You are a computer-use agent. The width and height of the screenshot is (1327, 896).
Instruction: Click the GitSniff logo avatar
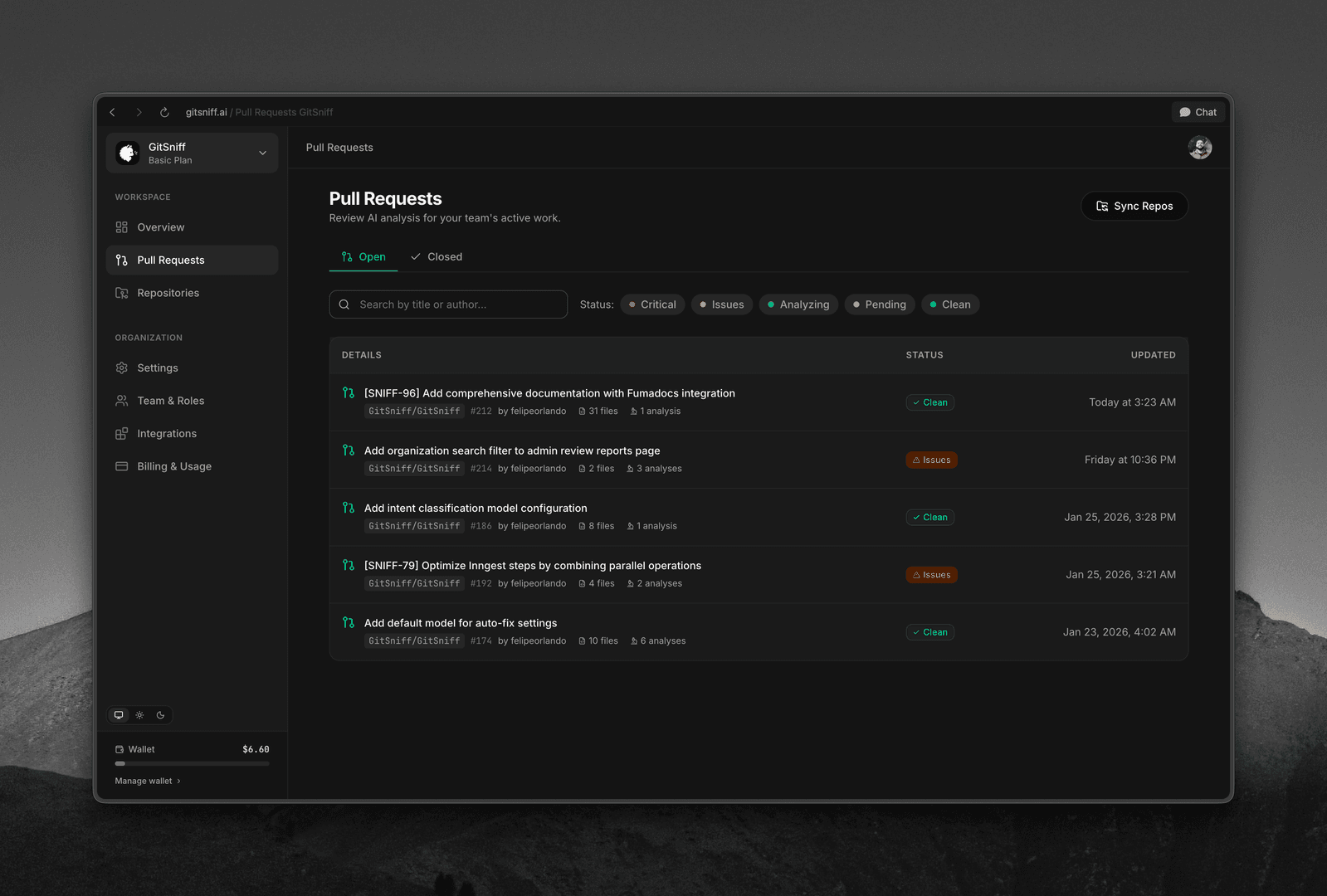(128, 153)
